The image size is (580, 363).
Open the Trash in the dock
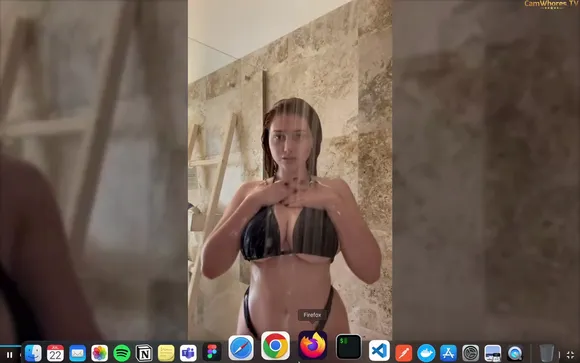coord(547,353)
